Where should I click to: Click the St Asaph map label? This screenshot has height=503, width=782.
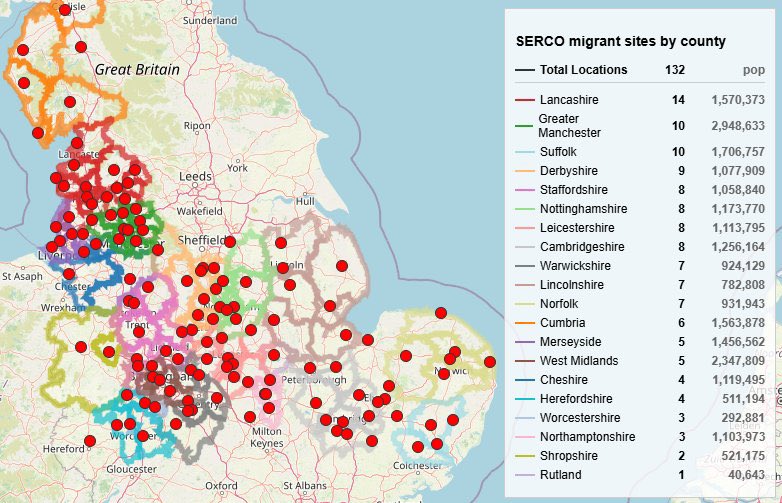click(22, 276)
